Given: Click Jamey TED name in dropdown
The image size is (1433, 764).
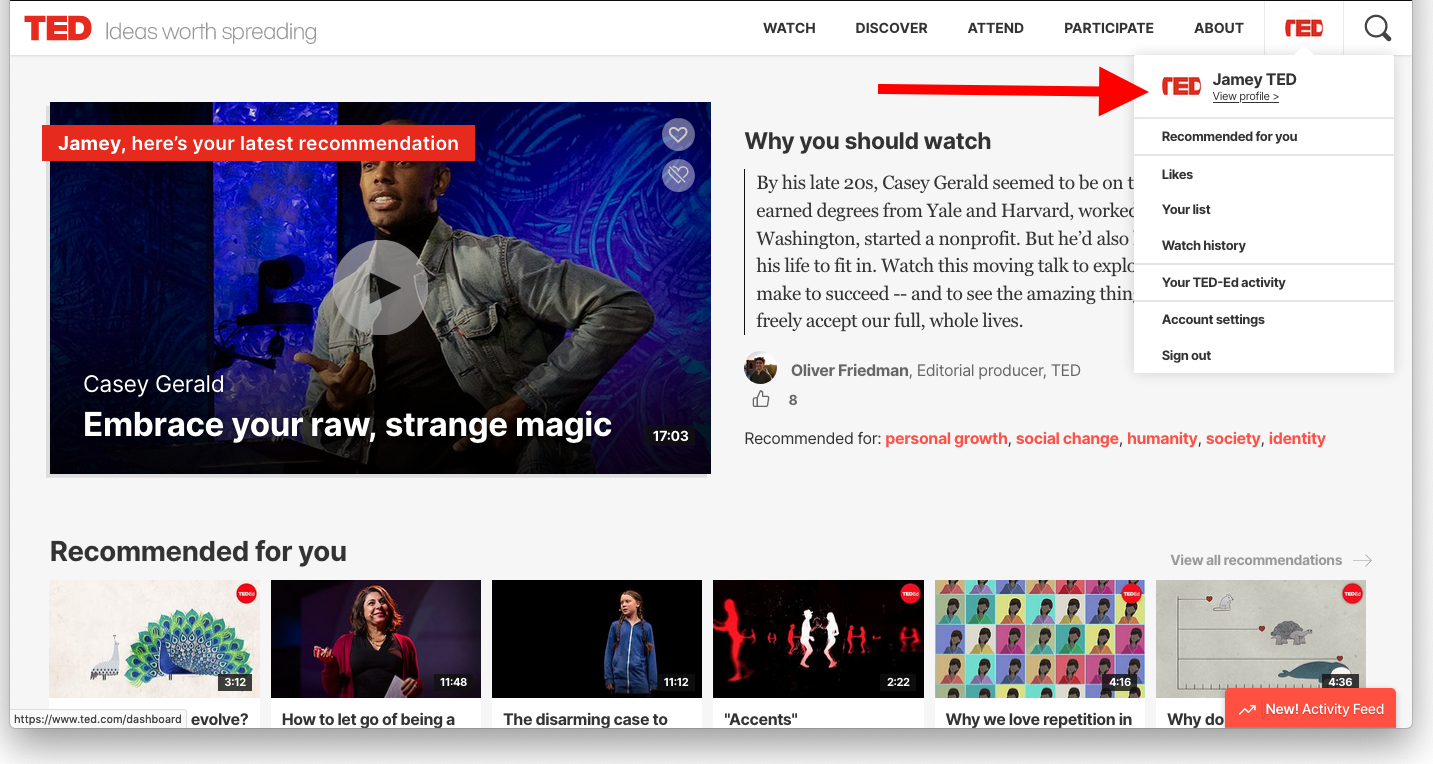Looking at the screenshot, I should [x=1254, y=79].
